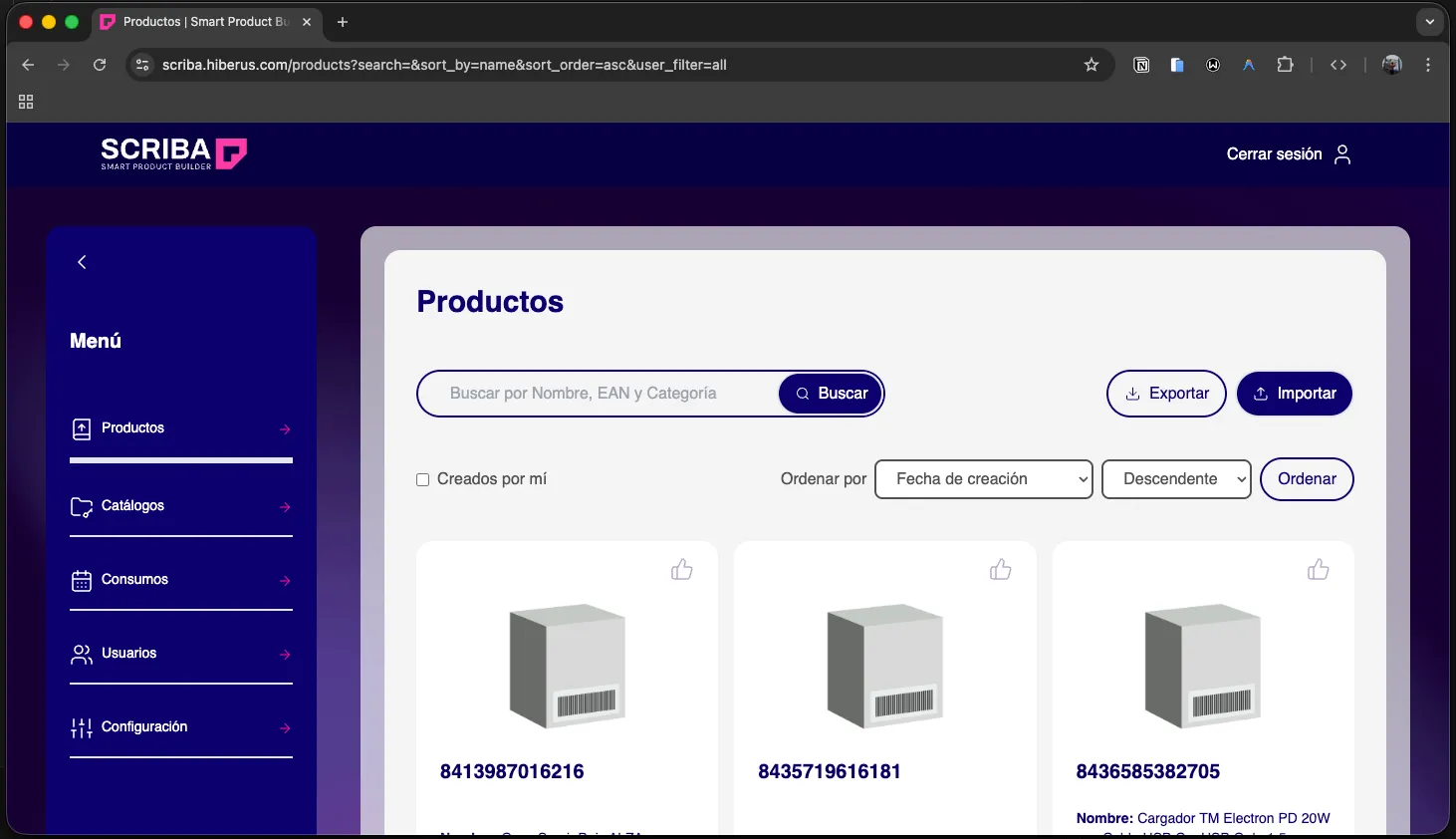Open Catálogos in the side menu
1456x839 pixels.
point(132,506)
